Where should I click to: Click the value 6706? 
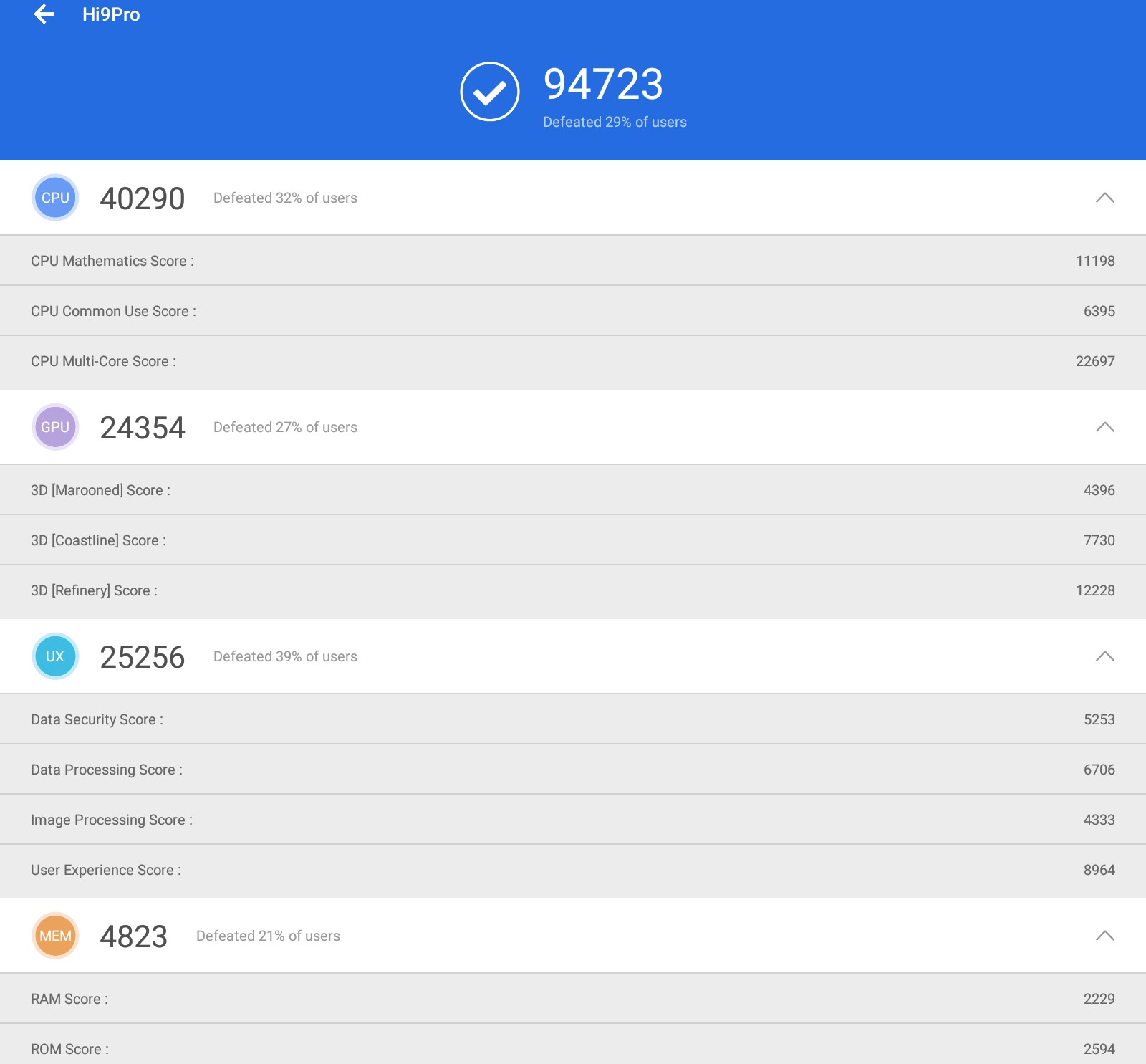1099,770
